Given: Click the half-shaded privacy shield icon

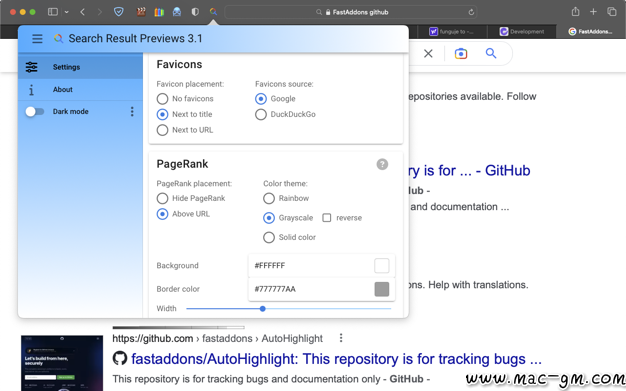Looking at the screenshot, I should [195, 12].
